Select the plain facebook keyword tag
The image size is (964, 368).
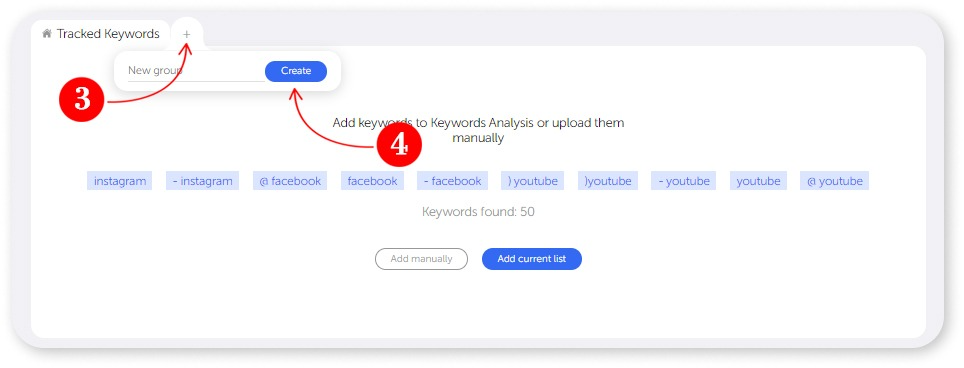tap(372, 181)
